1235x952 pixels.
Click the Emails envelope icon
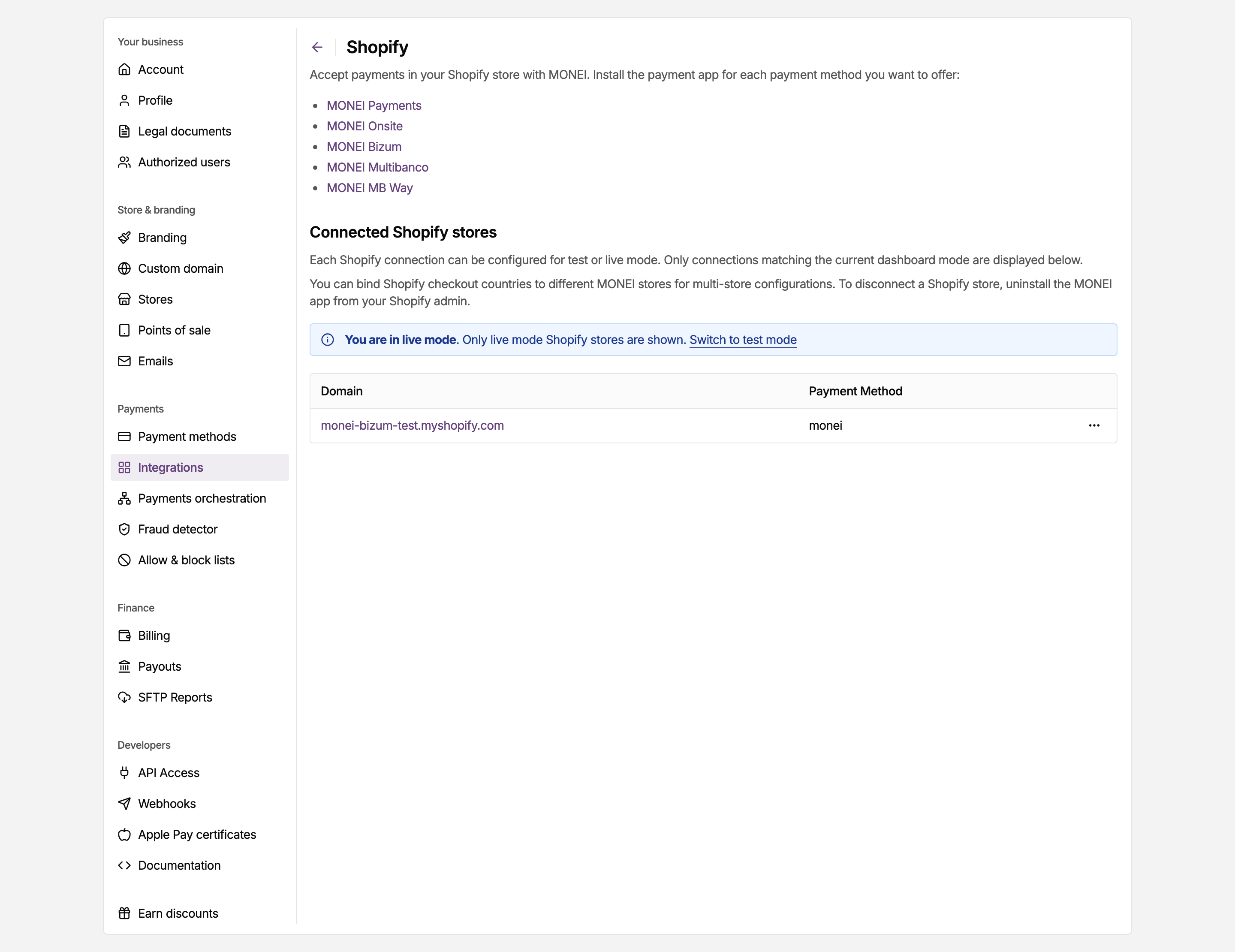[124, 361]
